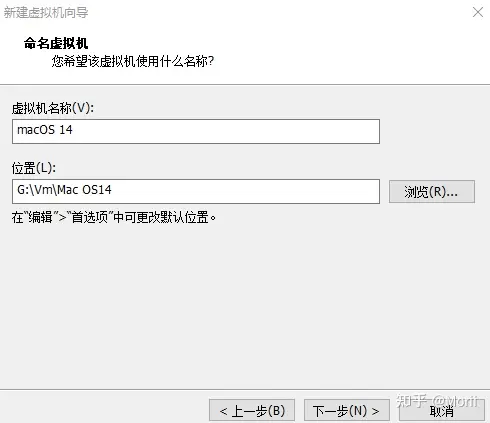Image resolution: width=490 pixels, height=423 pixels.
Task: Click the 位置(L): label
Action: tap(34, 168)
